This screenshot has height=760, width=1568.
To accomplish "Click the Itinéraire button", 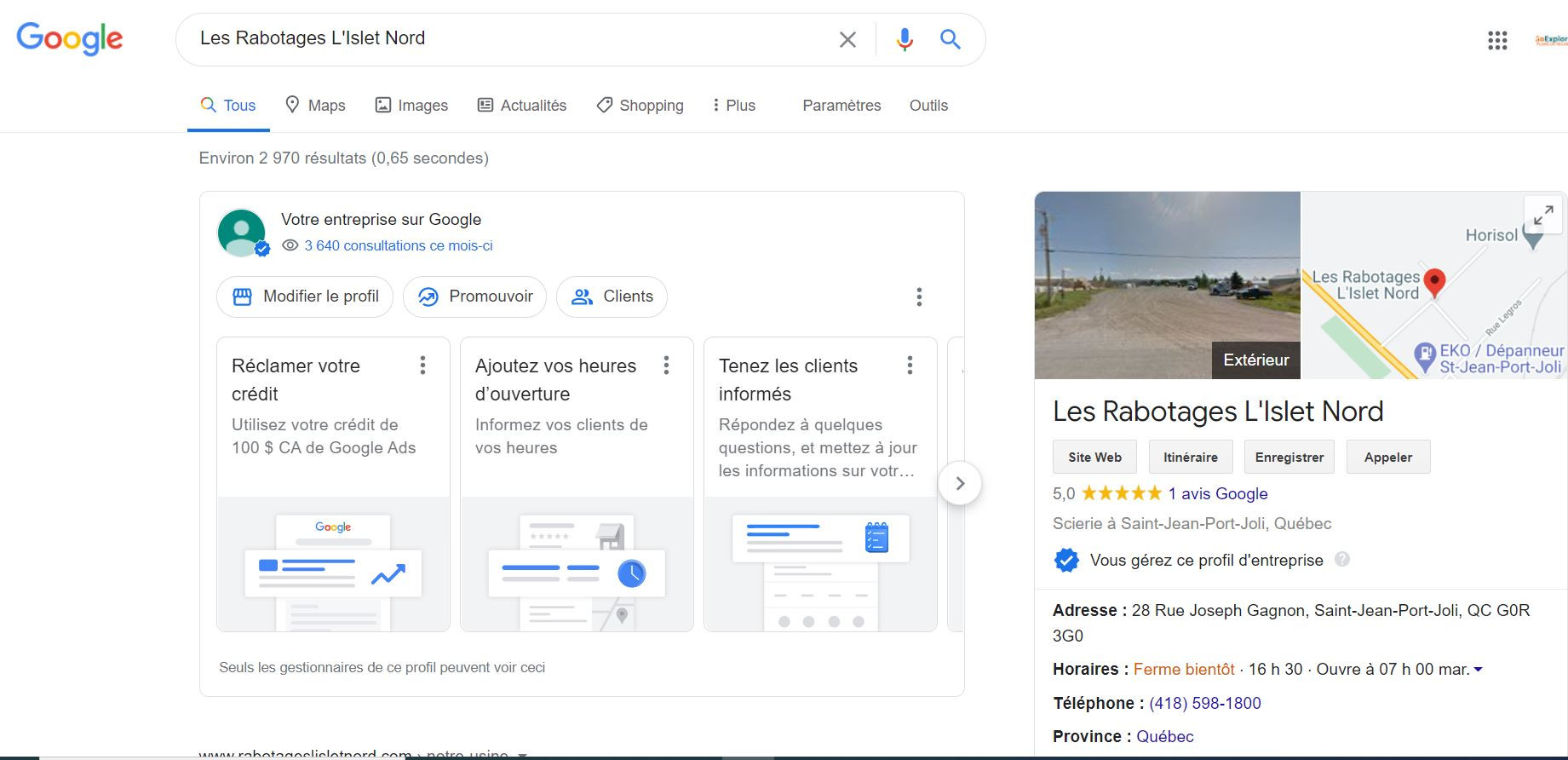I will click(x=1190, y=457).
